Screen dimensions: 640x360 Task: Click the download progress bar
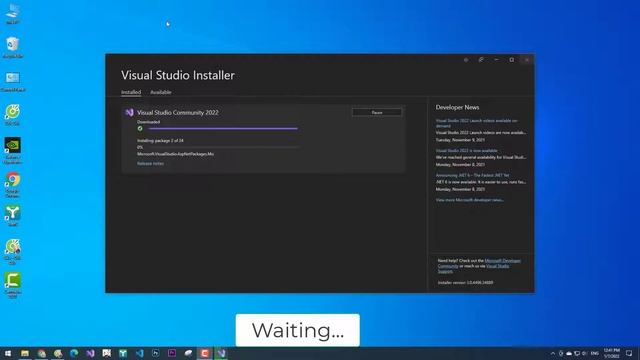223,129
